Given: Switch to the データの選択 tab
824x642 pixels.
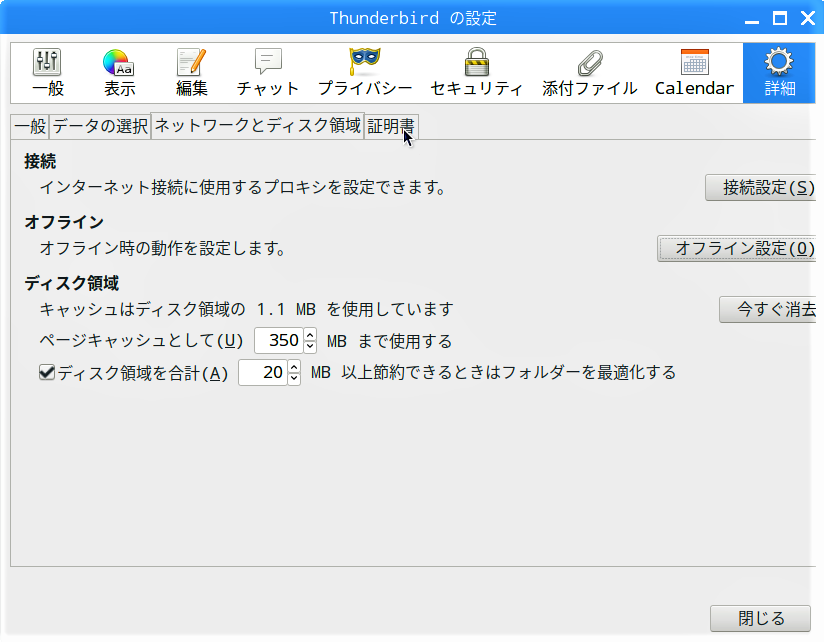Looking at the screenshot, I should click(100, 127).
